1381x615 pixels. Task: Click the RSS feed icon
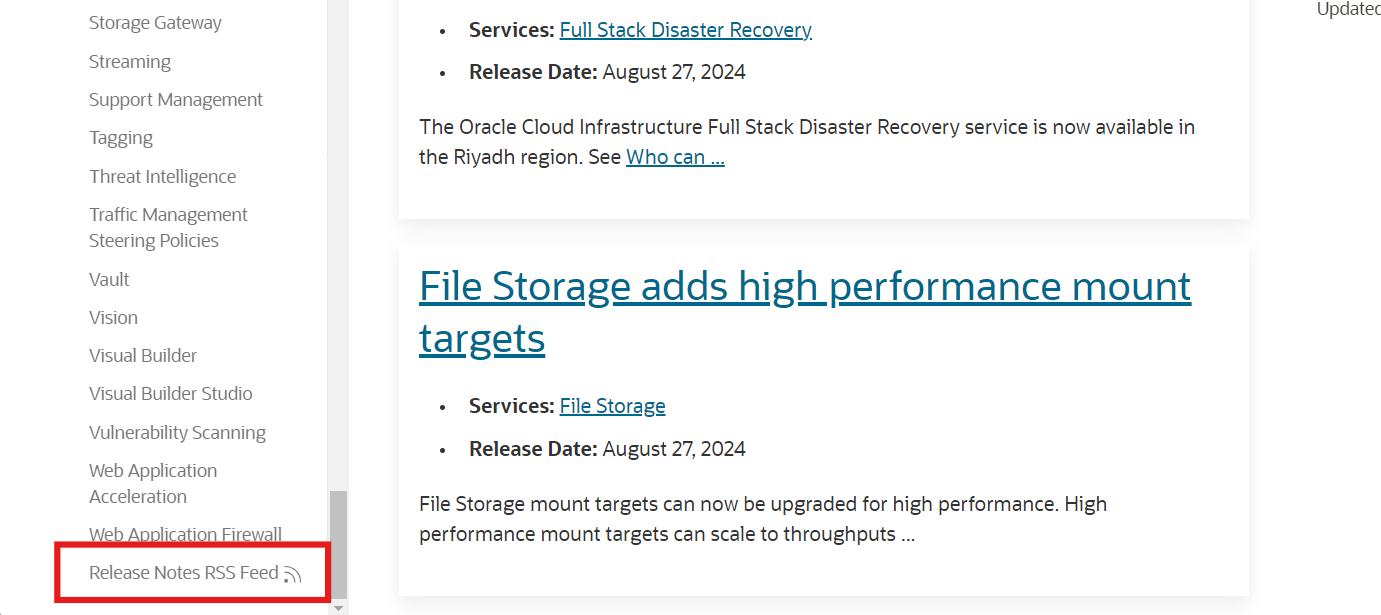pyautogui.click(x=292, y=575)
